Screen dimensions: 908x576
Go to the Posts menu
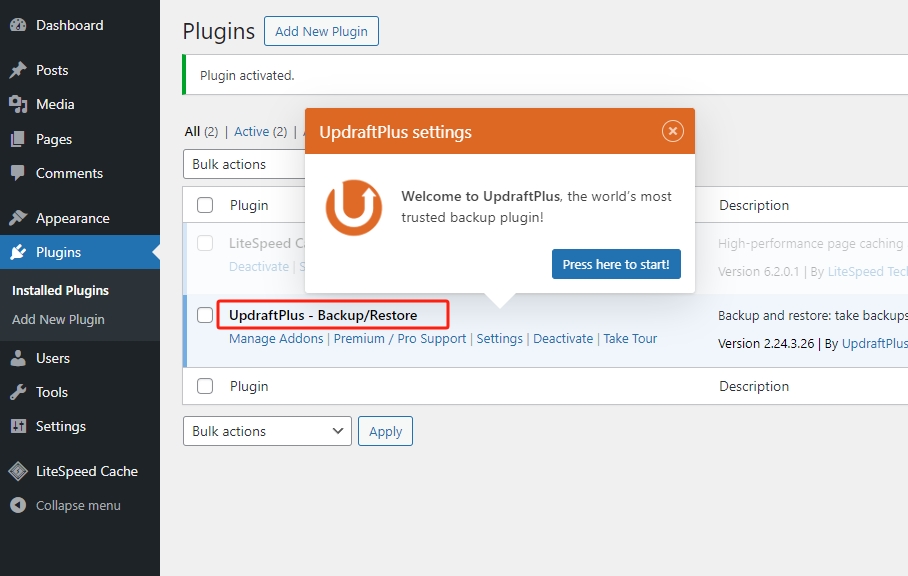[x=52, y=70]
